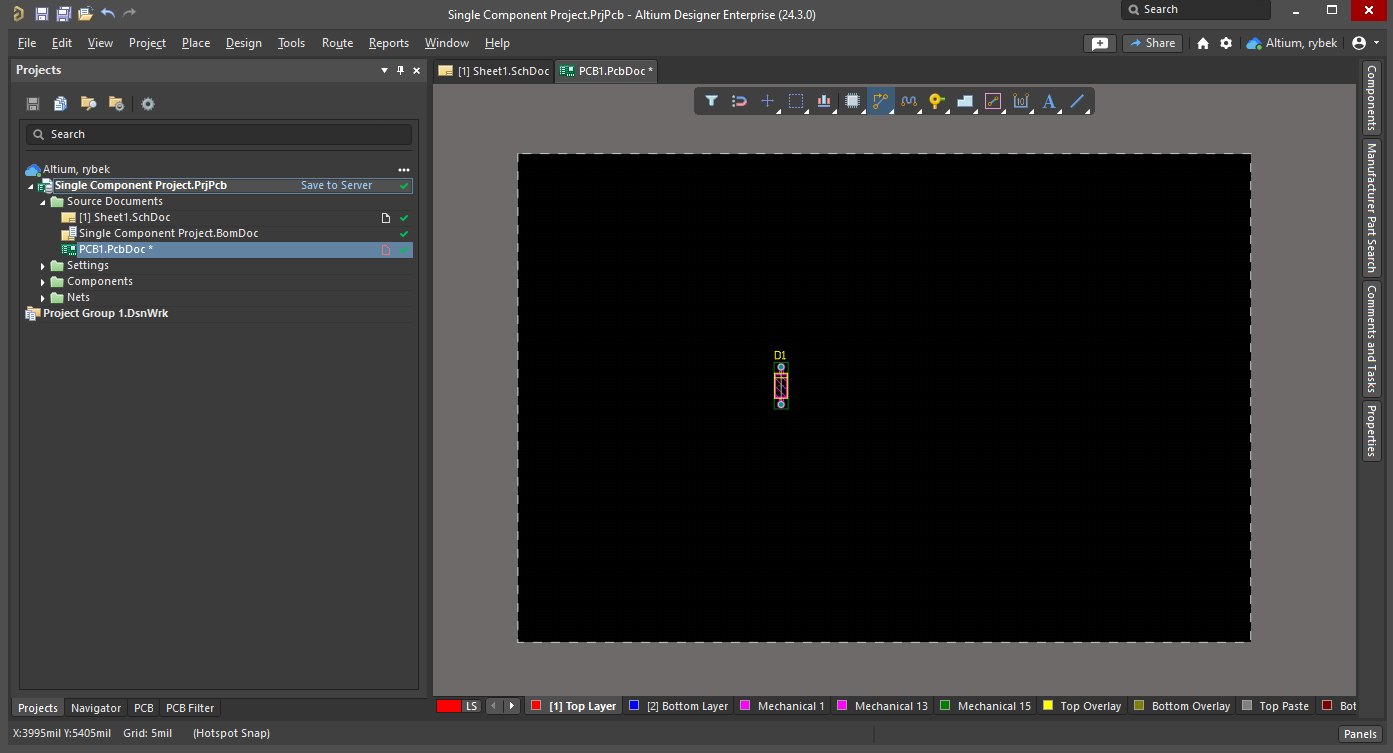Expand the Settings folder
Screen dimensions: 1393x753
43,266
